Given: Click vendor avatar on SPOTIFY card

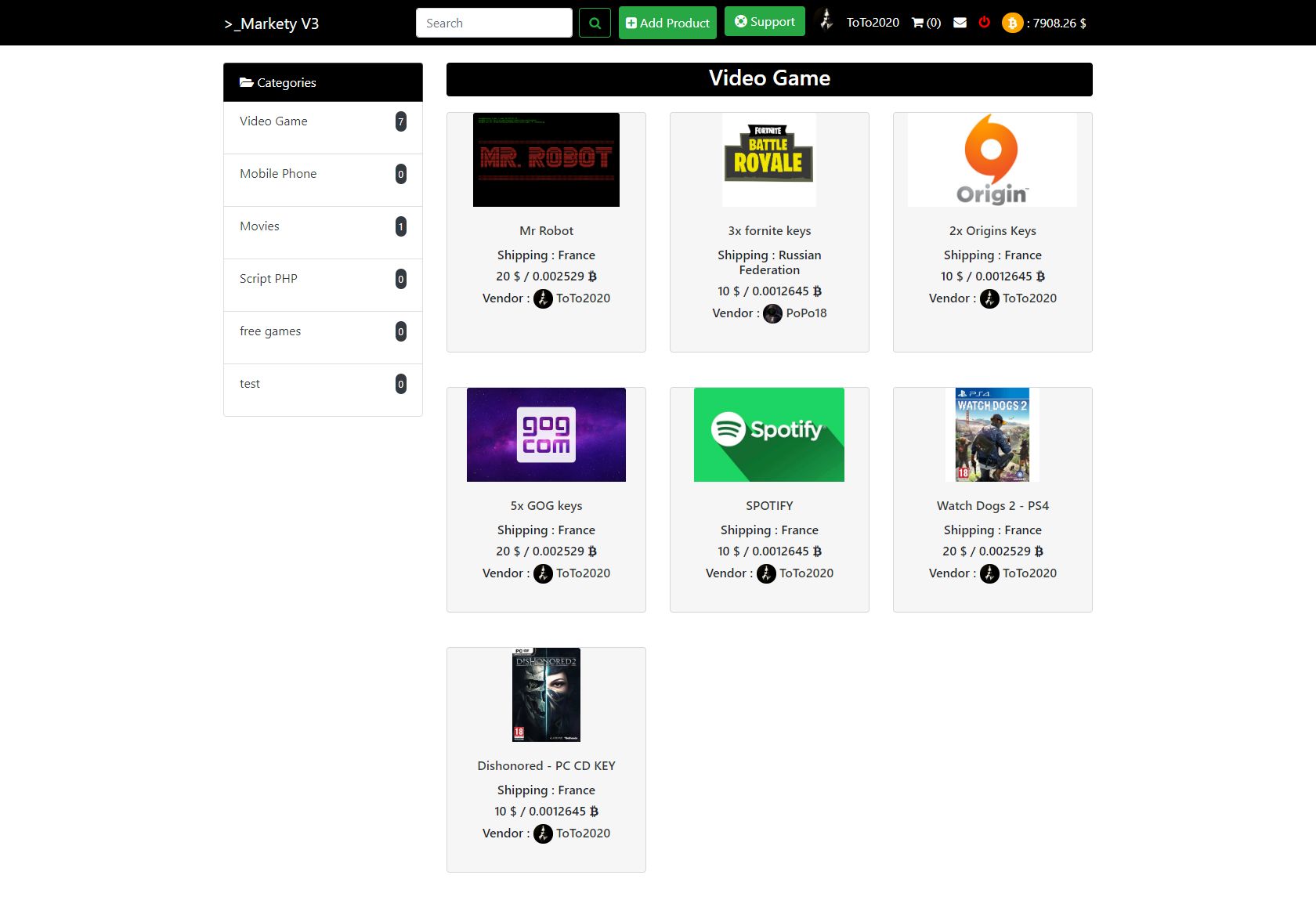Looking at the screenshot, I should [766, 573].
